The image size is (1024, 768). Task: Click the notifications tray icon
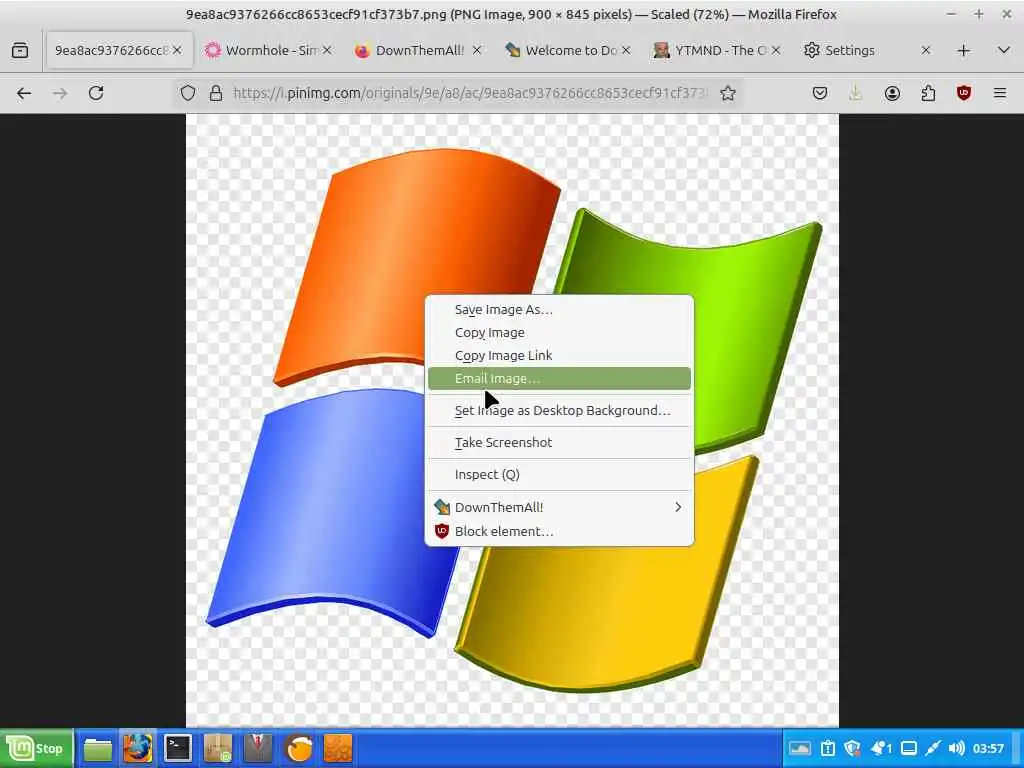pos(881,748)
